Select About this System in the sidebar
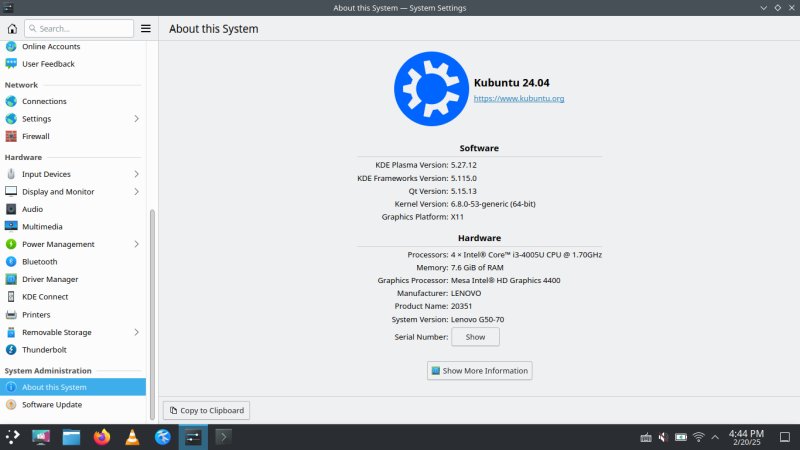The width and height of the screenshot is (800, 450). (73, 387)
